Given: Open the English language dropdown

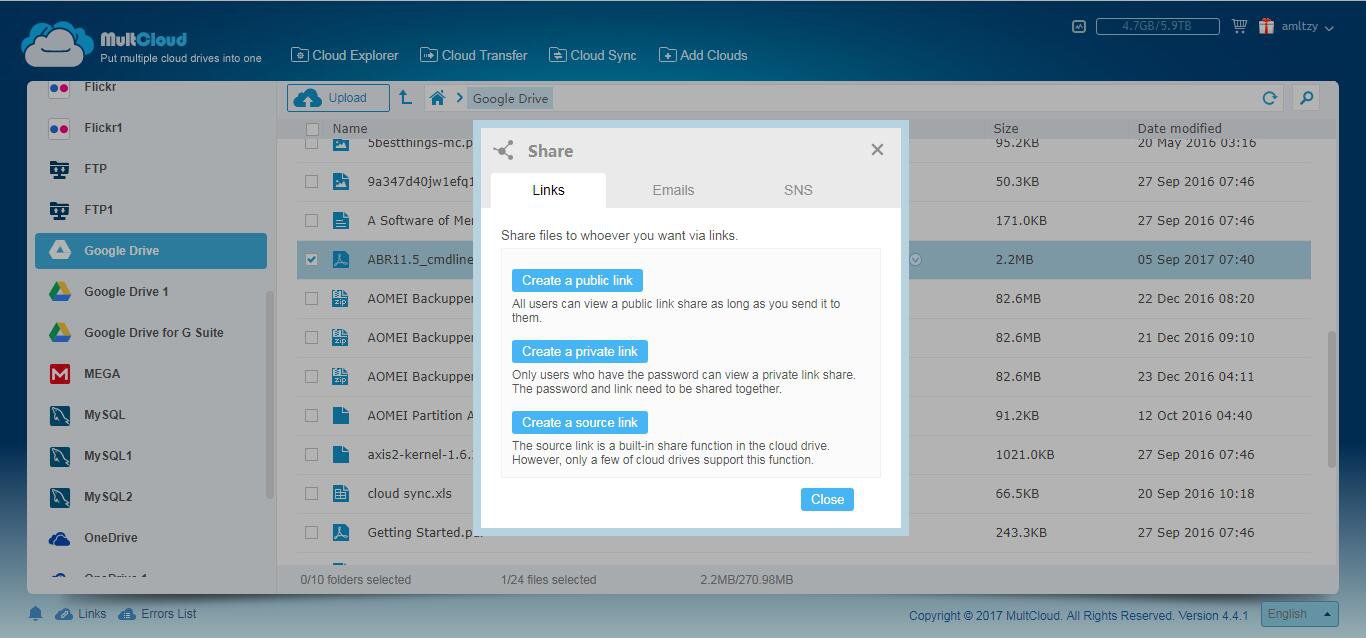Looking at the screenshot, I should [1299, 614].
